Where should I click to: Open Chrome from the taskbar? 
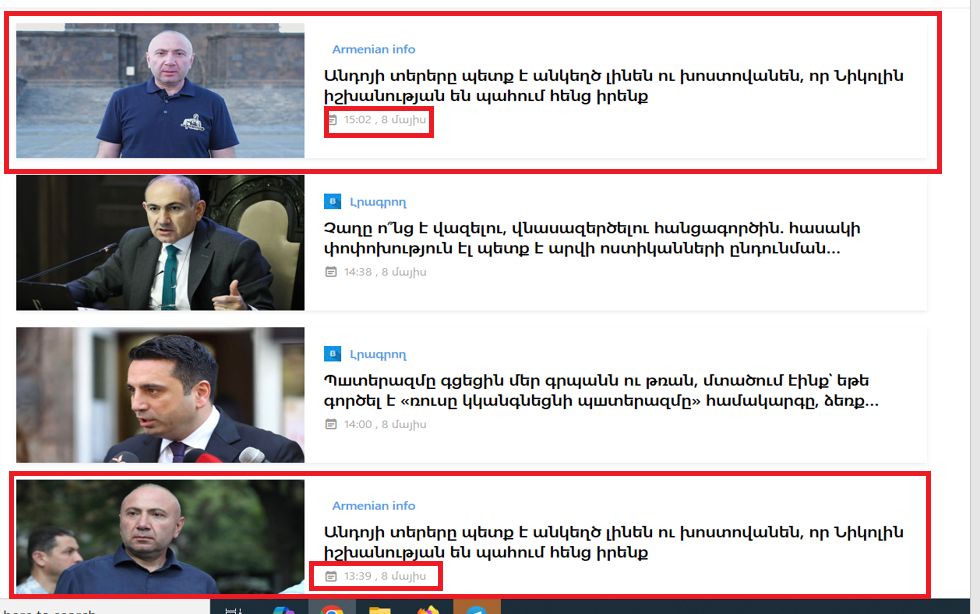pyautogui.click(x=332, y=609)
